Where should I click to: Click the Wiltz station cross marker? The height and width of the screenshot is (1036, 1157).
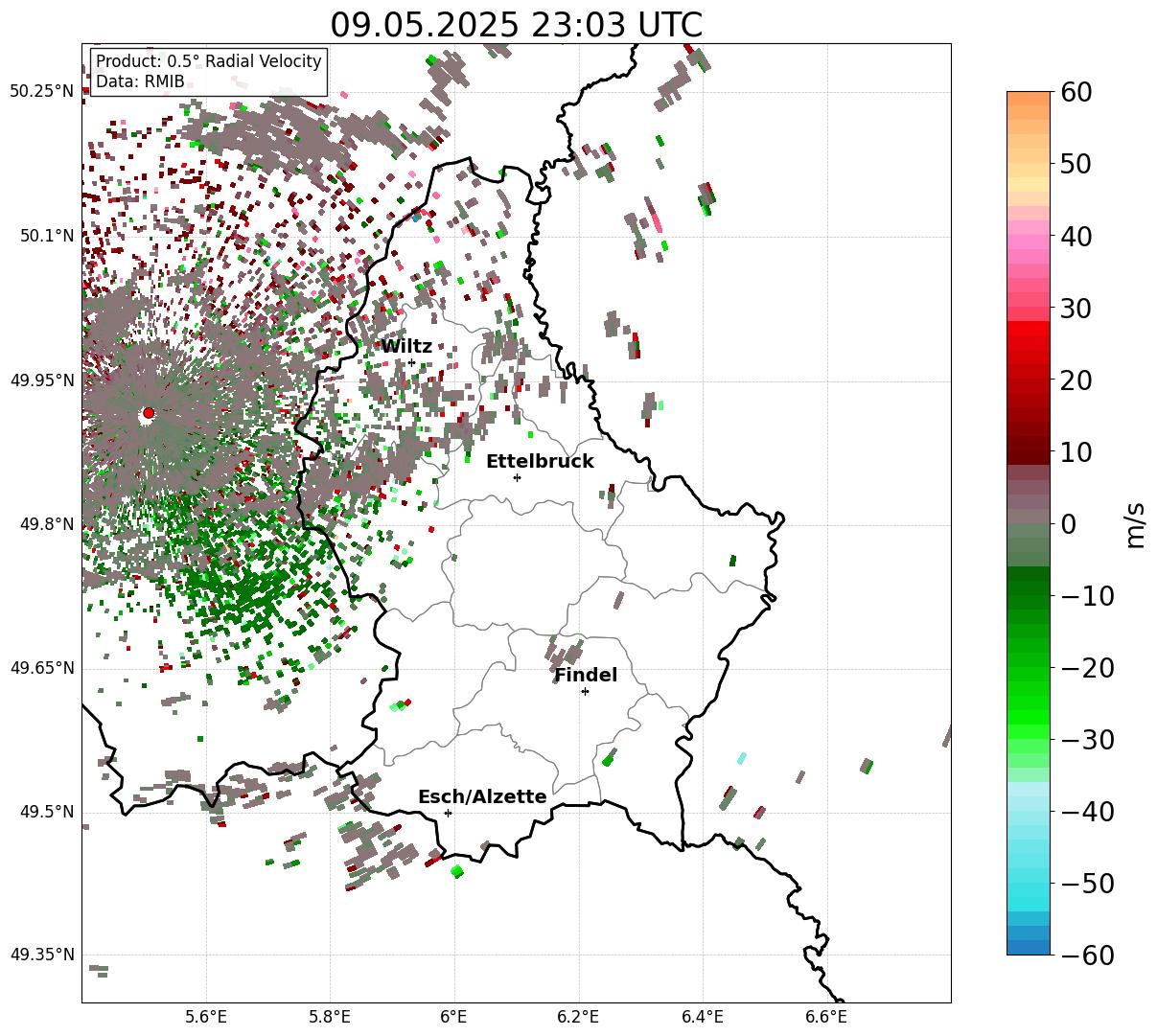412,362
